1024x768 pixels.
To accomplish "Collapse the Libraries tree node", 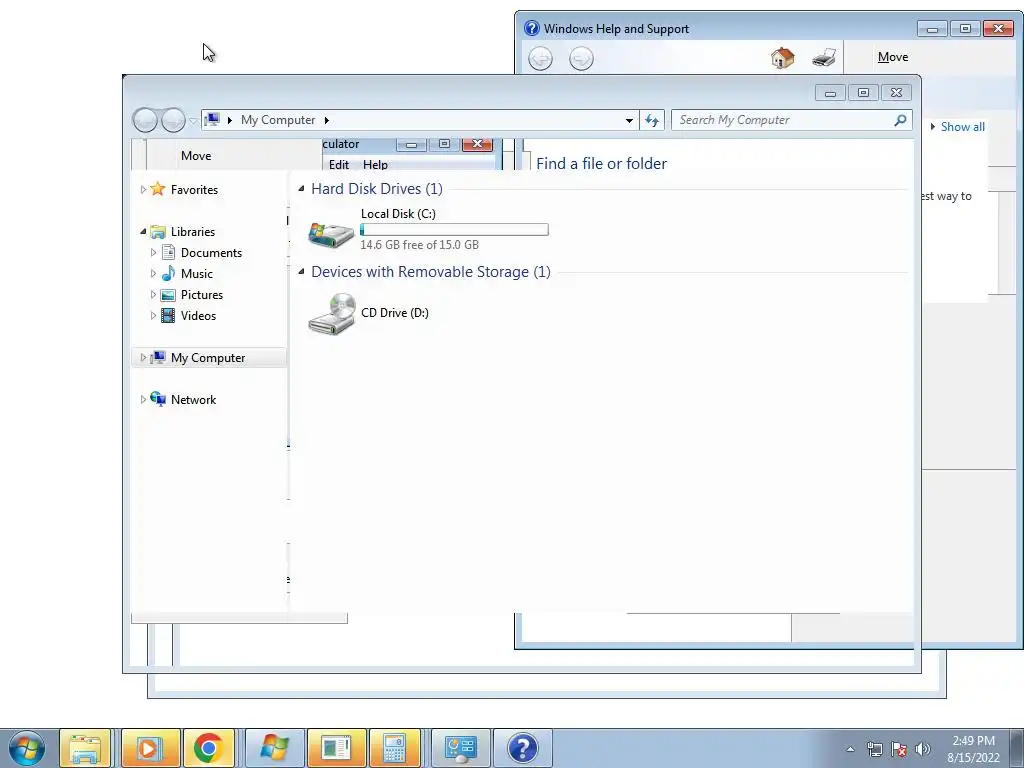I will click(143, 231).
